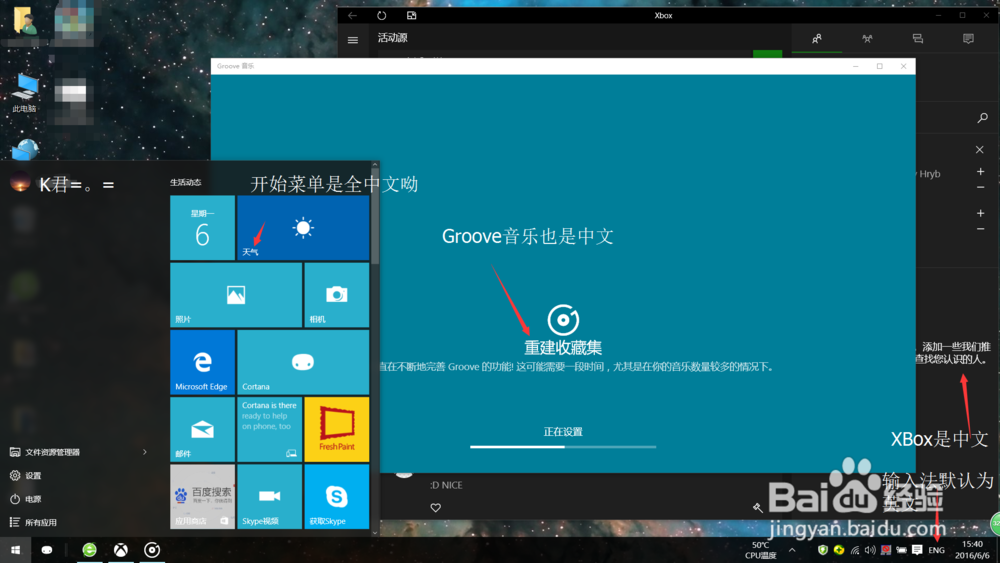Open the Xbox friends tab
Screen dimensions: 1000x563
click(x=816, y=39)
